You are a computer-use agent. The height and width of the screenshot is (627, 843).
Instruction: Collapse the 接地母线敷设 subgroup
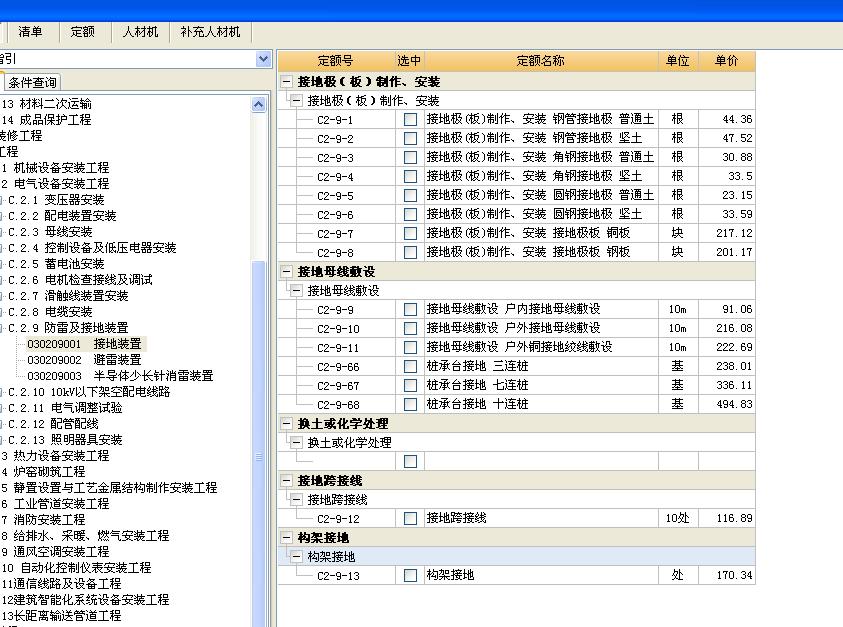(x=296, y=290)
